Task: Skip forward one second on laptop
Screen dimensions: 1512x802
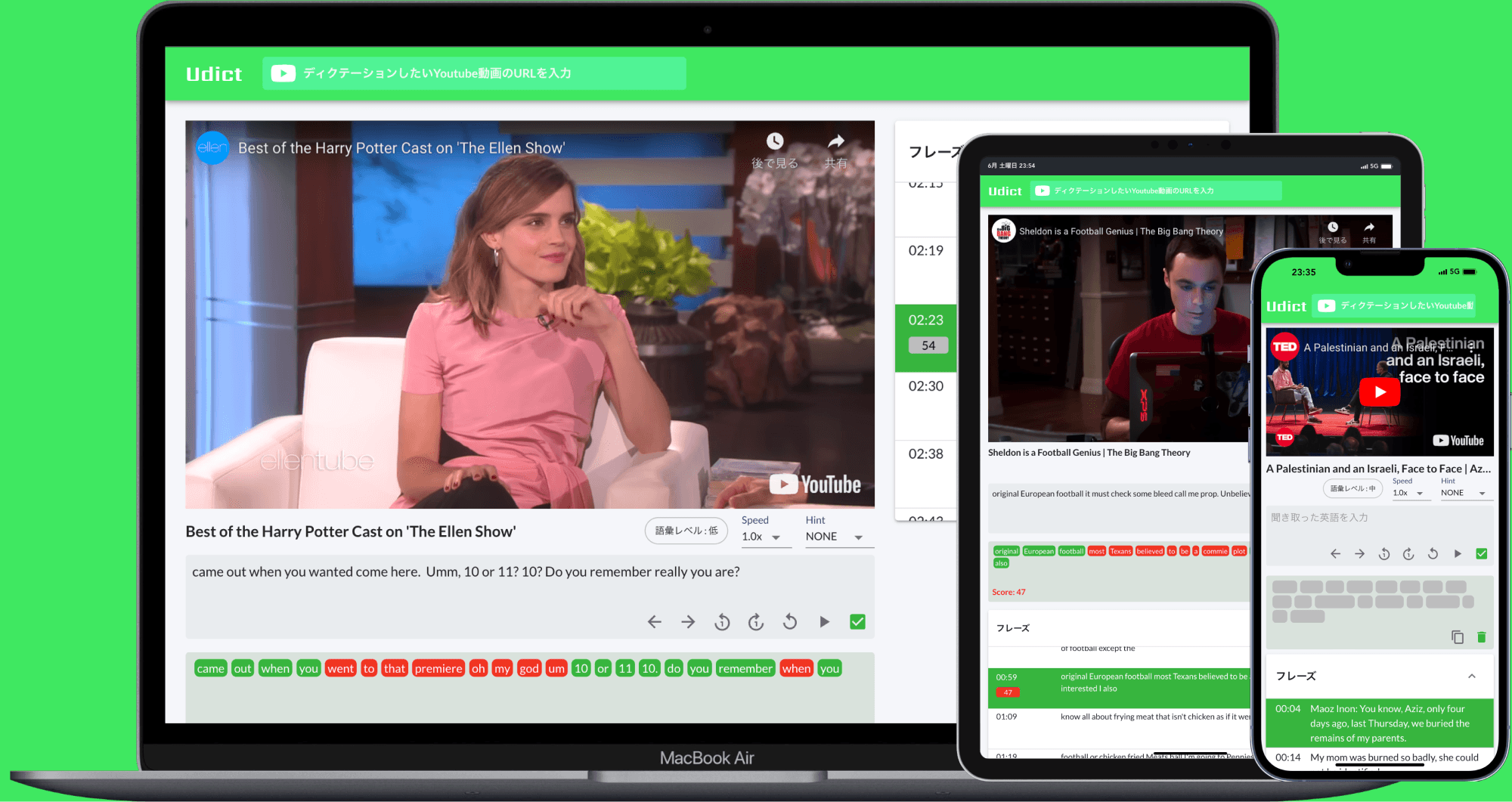Action: click(x=756, y=622)
